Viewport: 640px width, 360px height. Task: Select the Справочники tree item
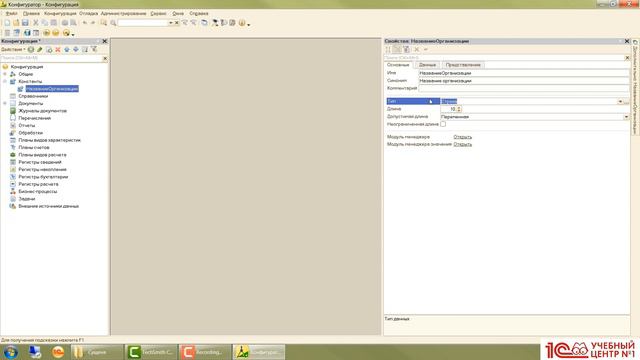33,96
